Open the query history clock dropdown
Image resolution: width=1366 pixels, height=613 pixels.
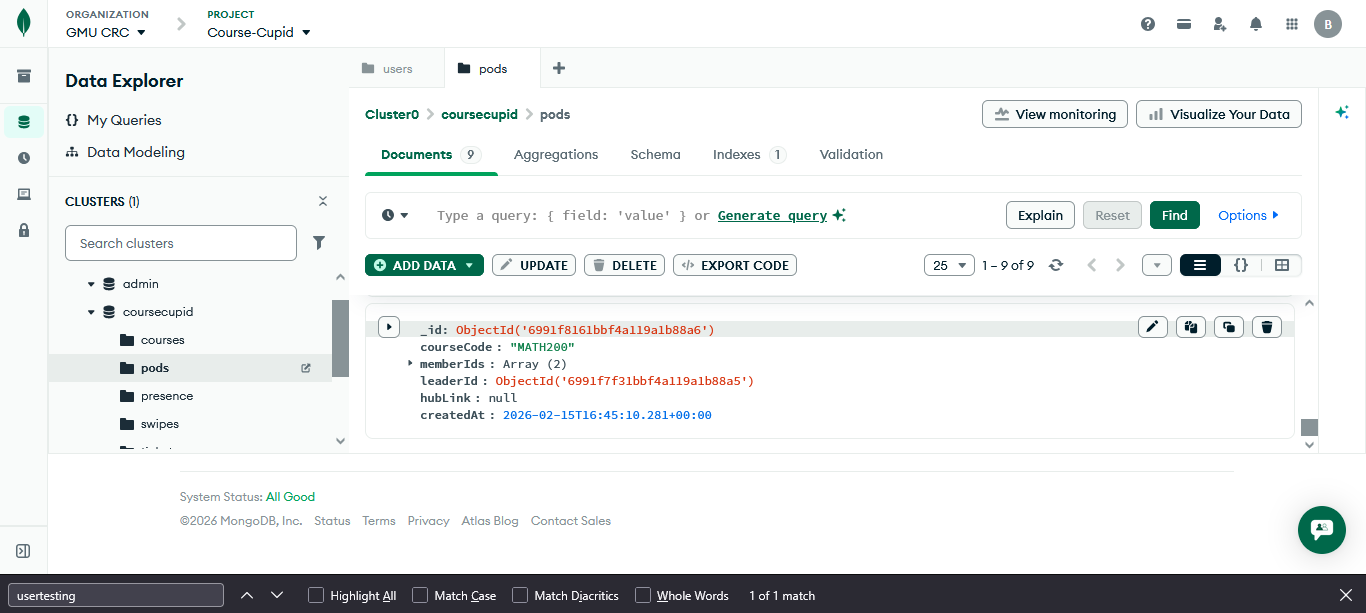point(396,215)
